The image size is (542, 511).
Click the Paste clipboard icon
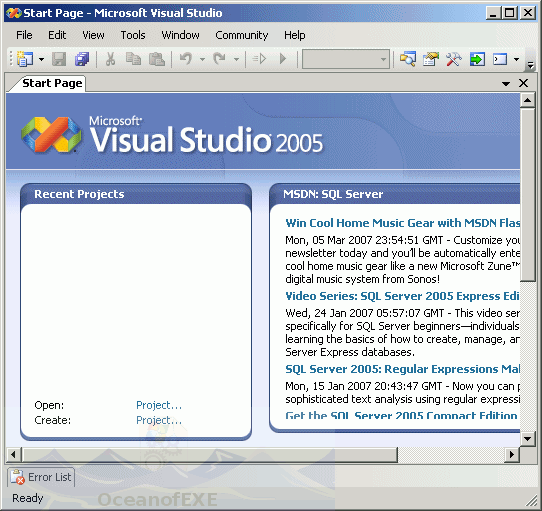coord(157,59)
